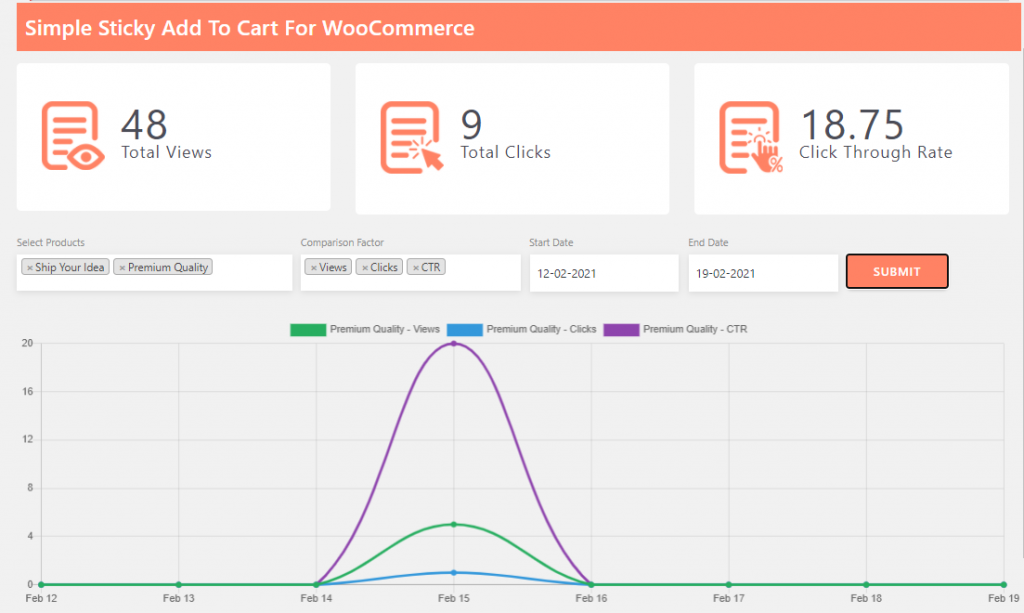
Task: Click the Simple Sticky Add To Cart header
Action: [252, 28]
